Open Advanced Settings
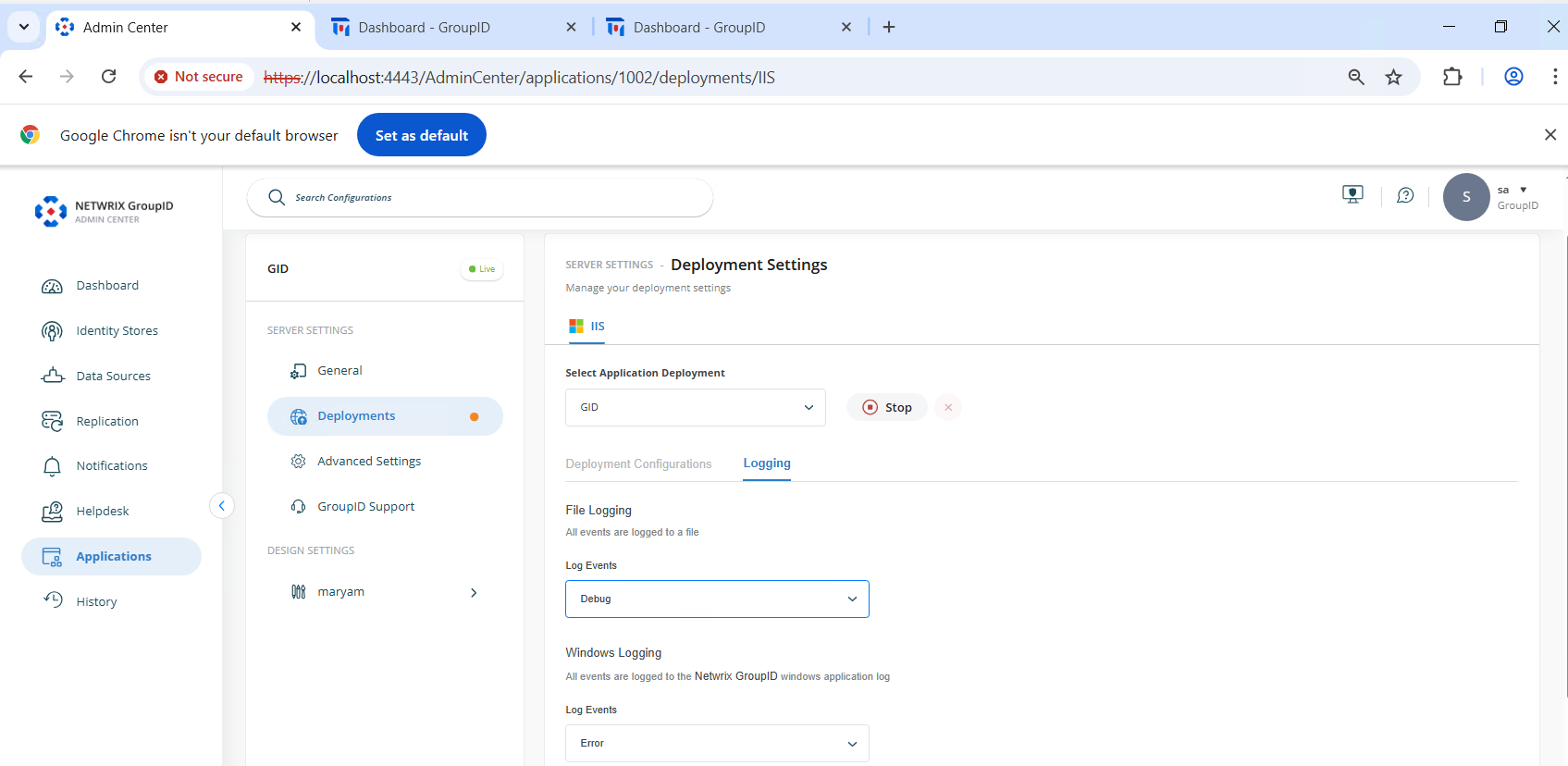The width and height of the screenshot is (1568, 766). point(368,462)
